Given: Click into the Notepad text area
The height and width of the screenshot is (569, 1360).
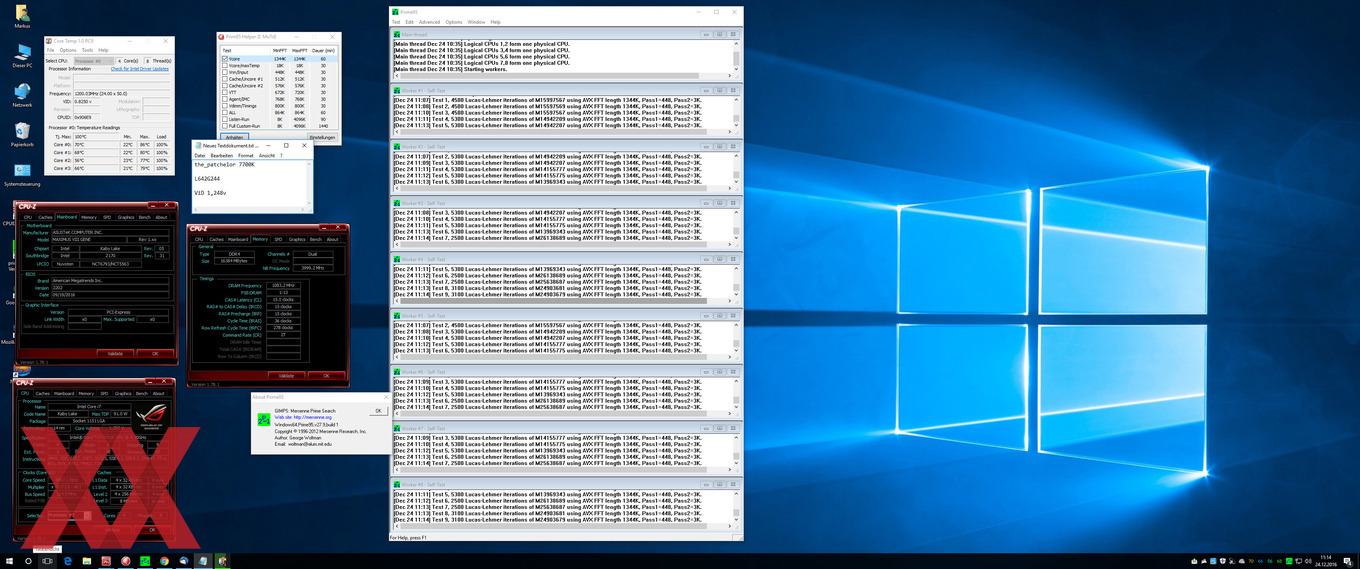Looking at the screenshot, I should pos(251,185).
